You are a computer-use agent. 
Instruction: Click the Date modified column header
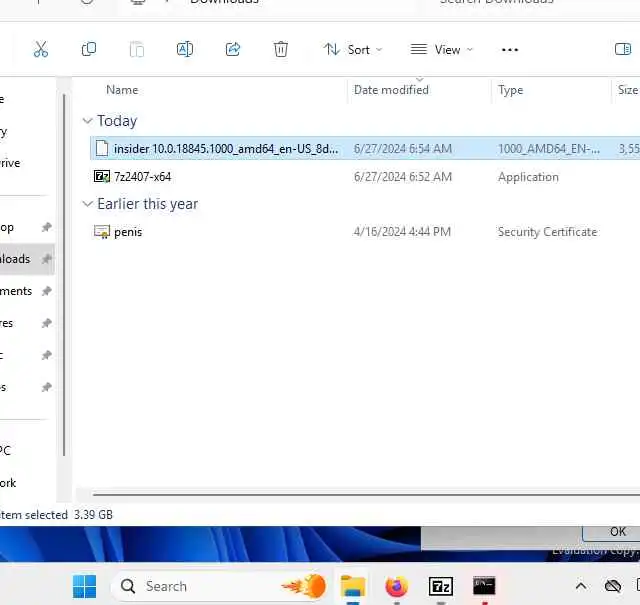pyautogui.click(x=391, y=90)
